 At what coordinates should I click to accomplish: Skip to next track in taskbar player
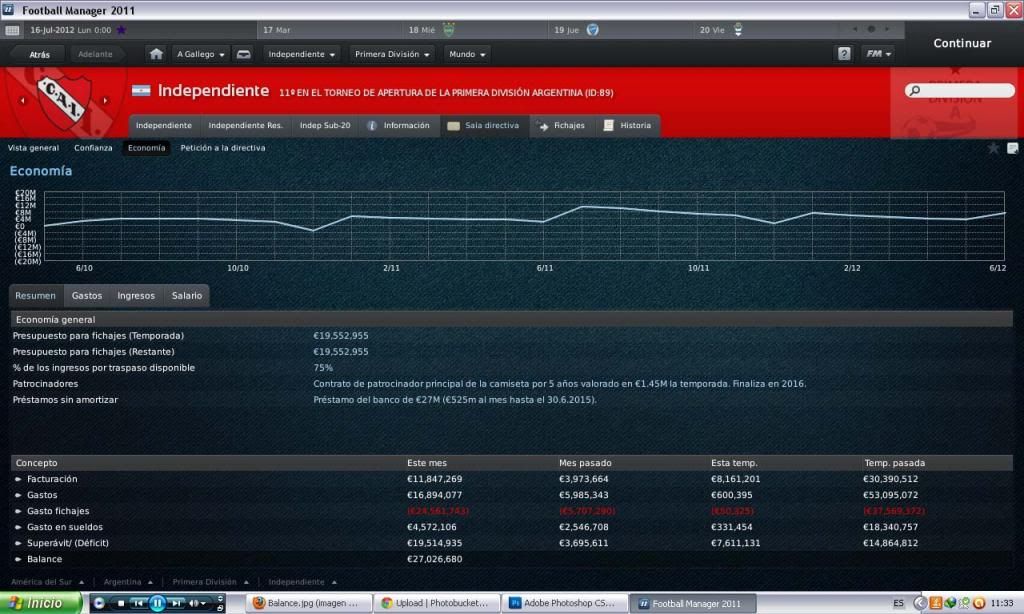[x=176, y=603]
